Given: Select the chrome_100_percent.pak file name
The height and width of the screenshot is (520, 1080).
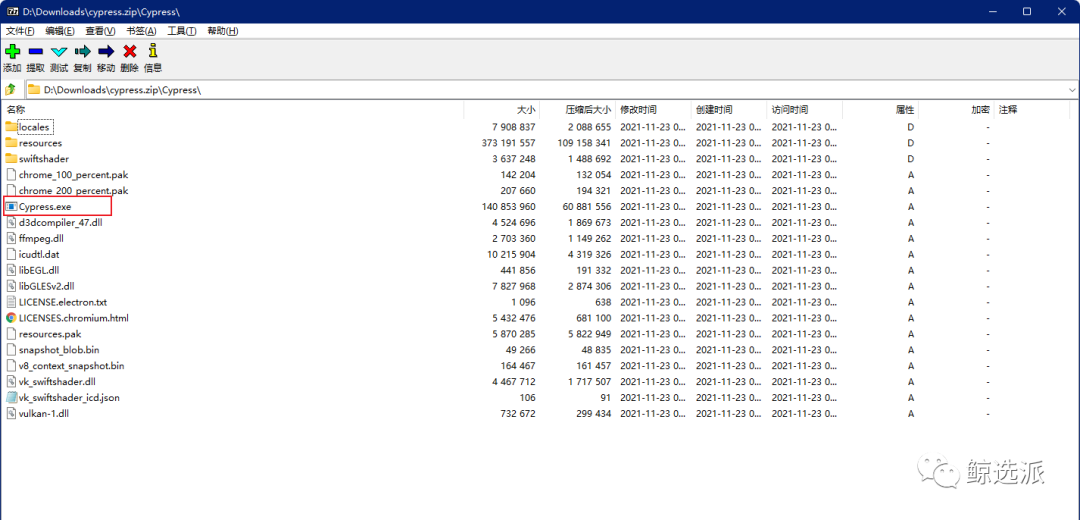Looking at the screenshot, I should [73, 175].
